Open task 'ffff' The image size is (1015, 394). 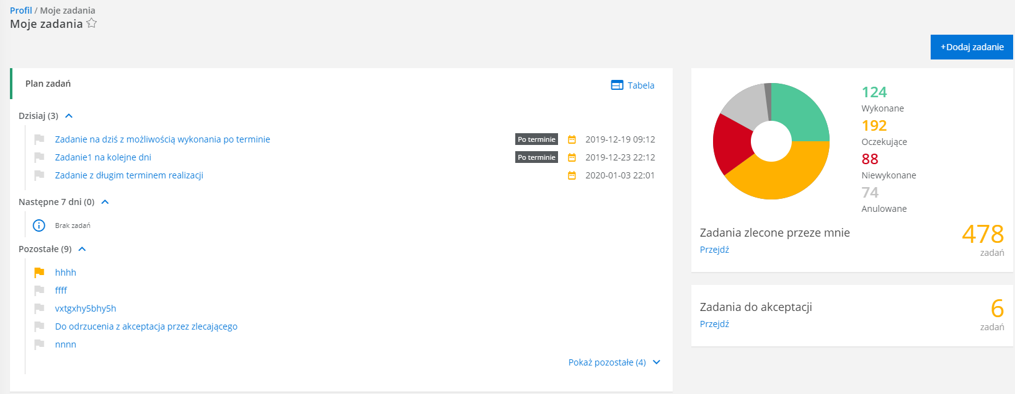point(61,290)
